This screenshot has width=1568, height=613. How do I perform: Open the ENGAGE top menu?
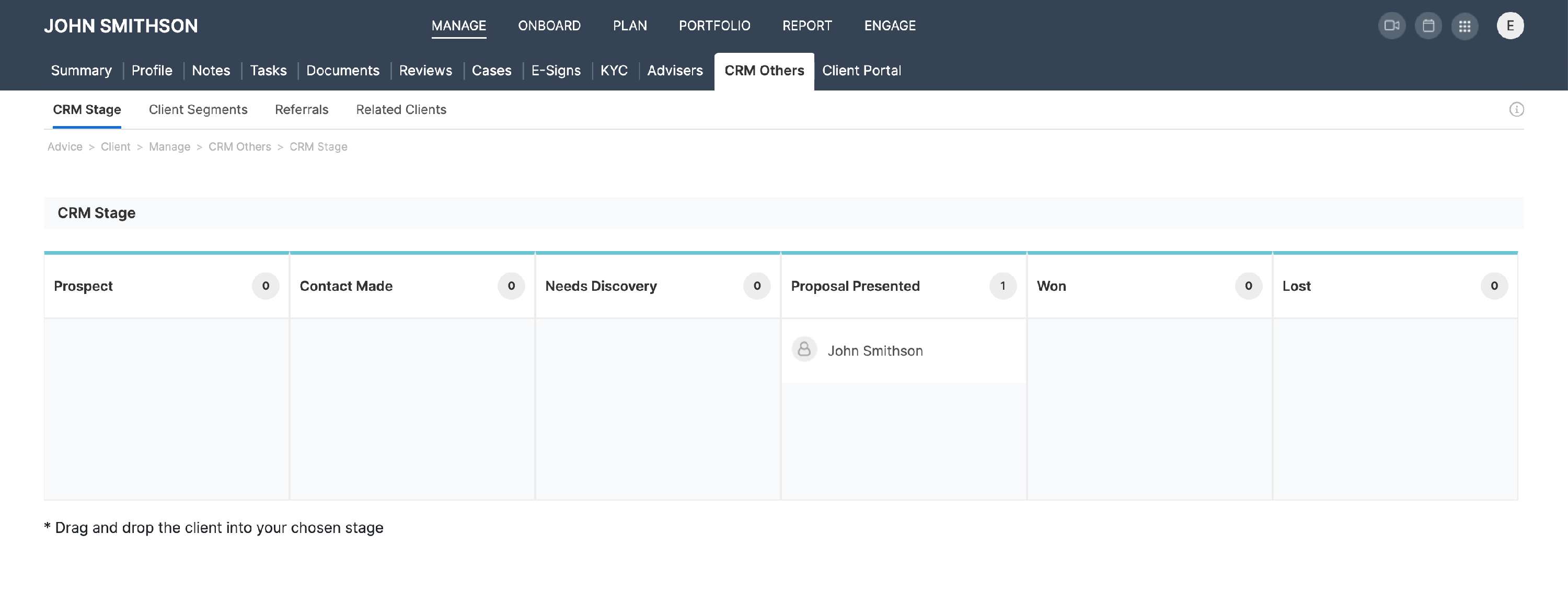pyautogui.click(x=890, y=26)
